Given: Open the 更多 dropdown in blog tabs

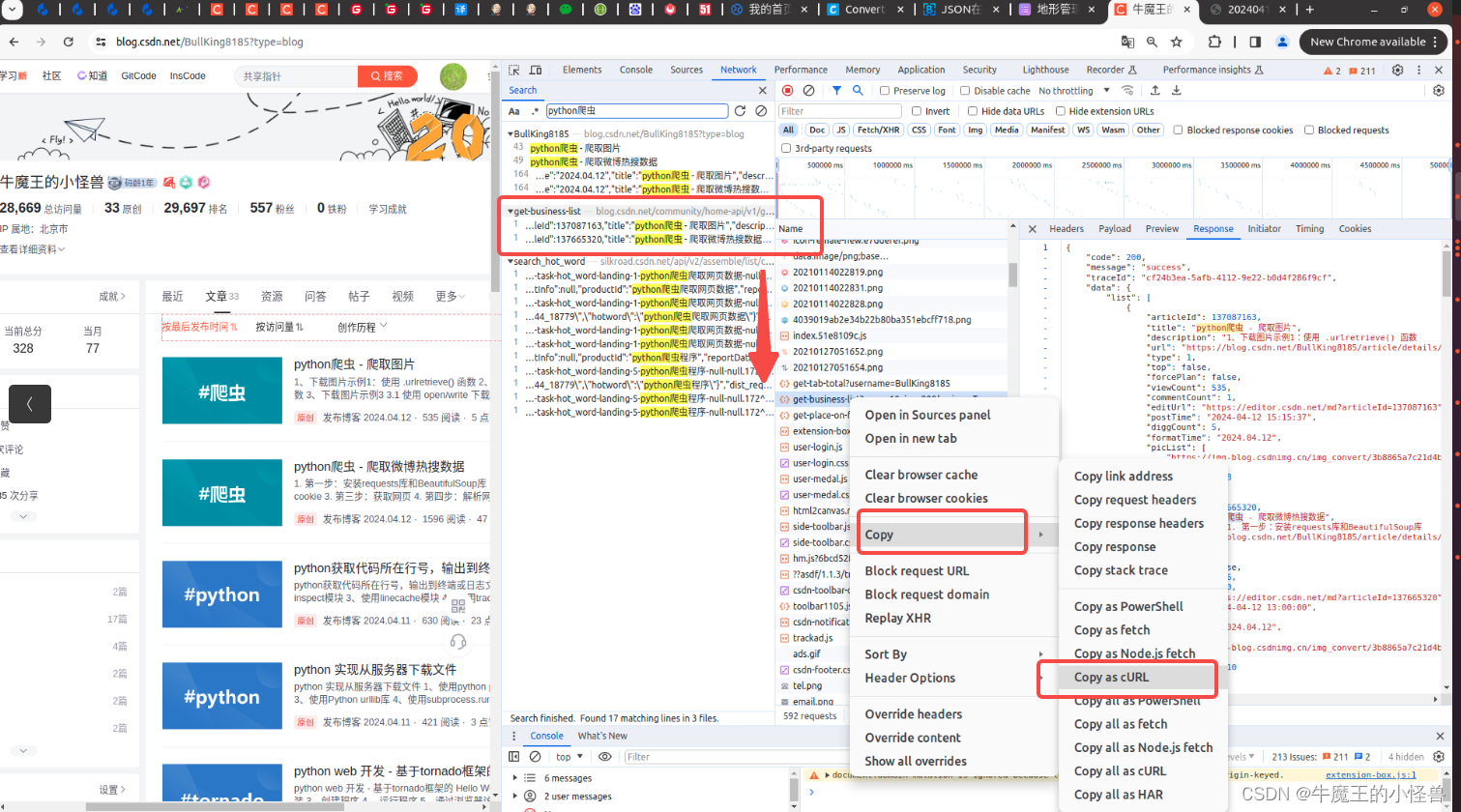Looking at the screenshot, I should click(451, 296).
